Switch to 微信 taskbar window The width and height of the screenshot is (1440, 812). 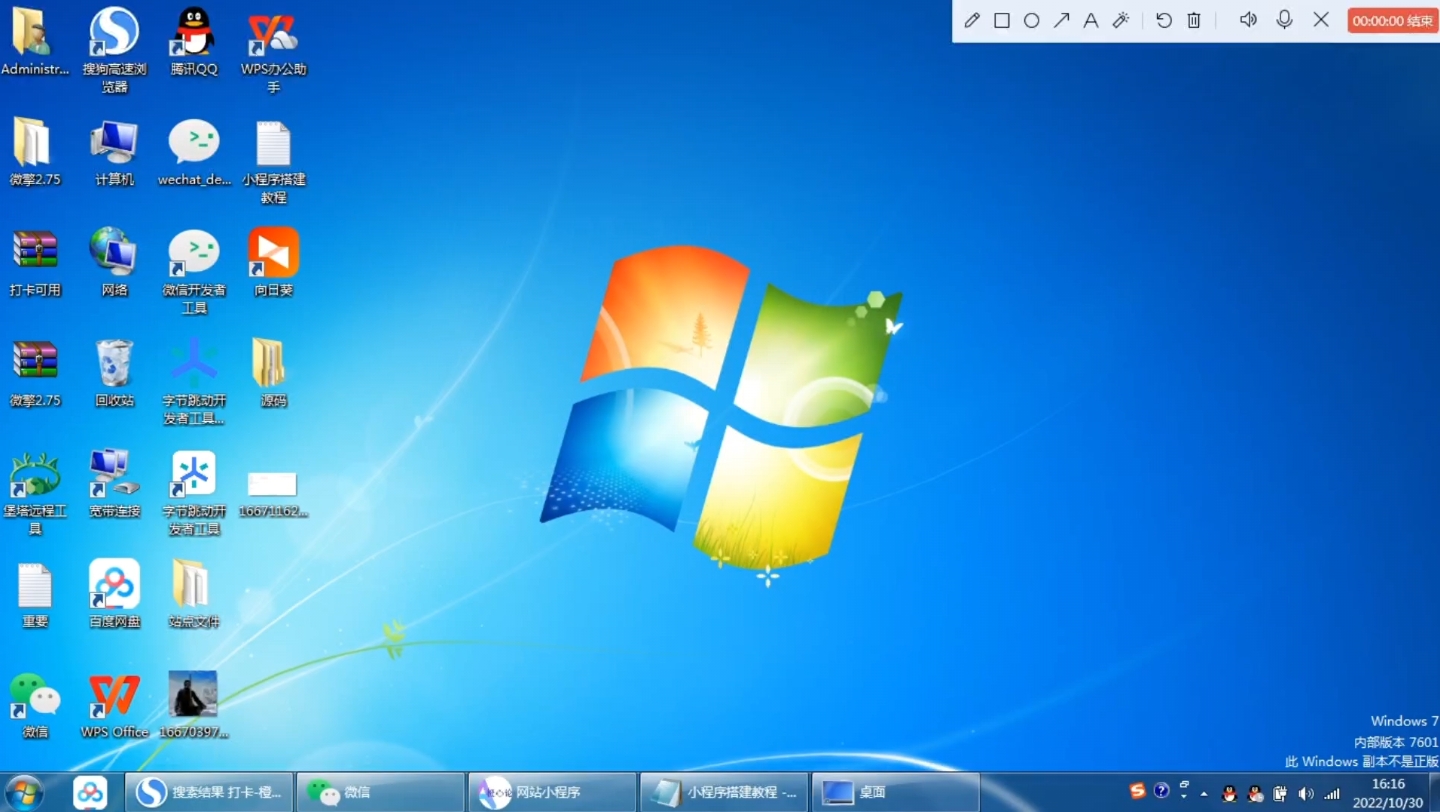coord(381,792)
